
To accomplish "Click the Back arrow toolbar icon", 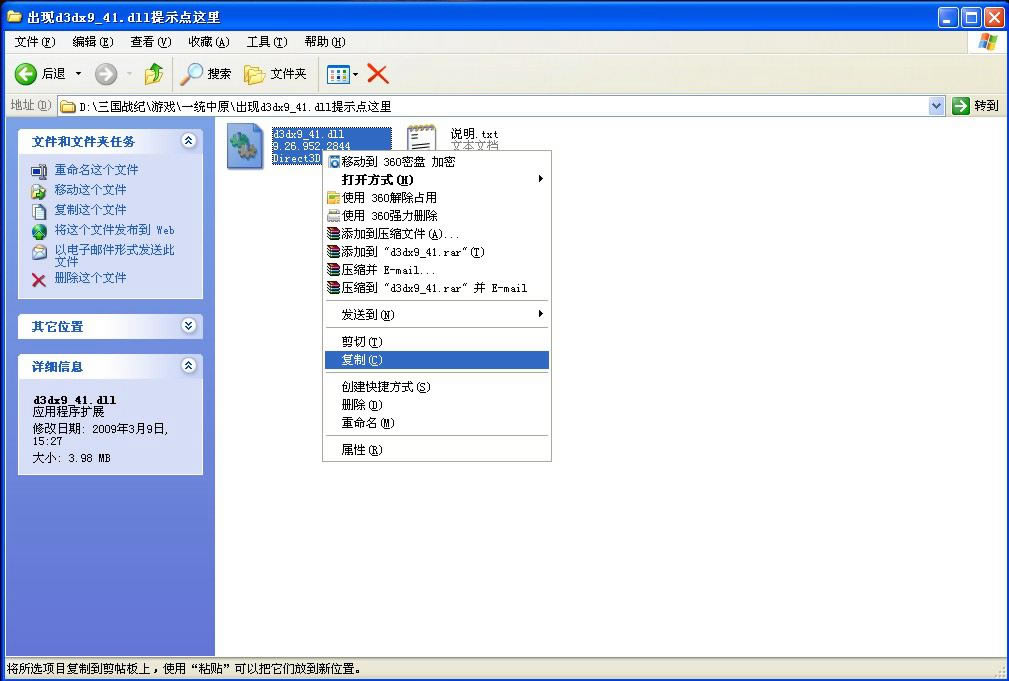I will [x=26, y=74].
